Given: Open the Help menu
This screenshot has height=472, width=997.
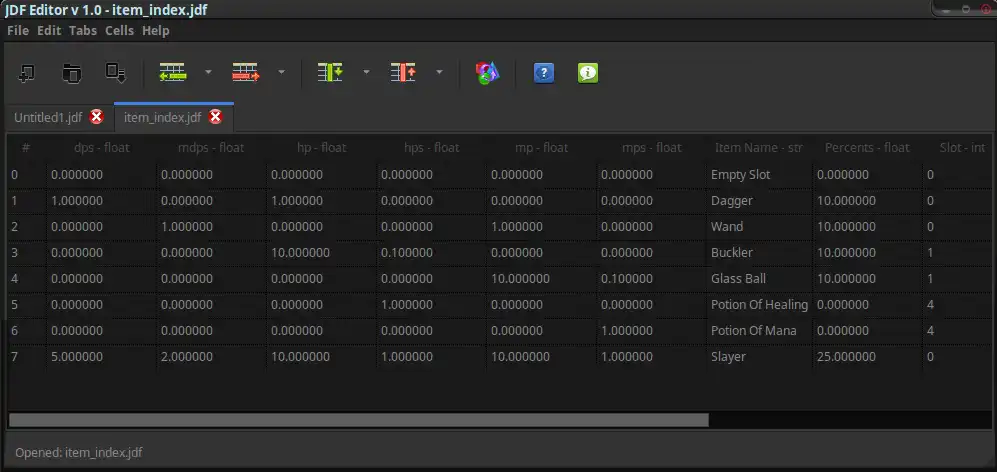Looking at the screenshot, I should [156, 31].
